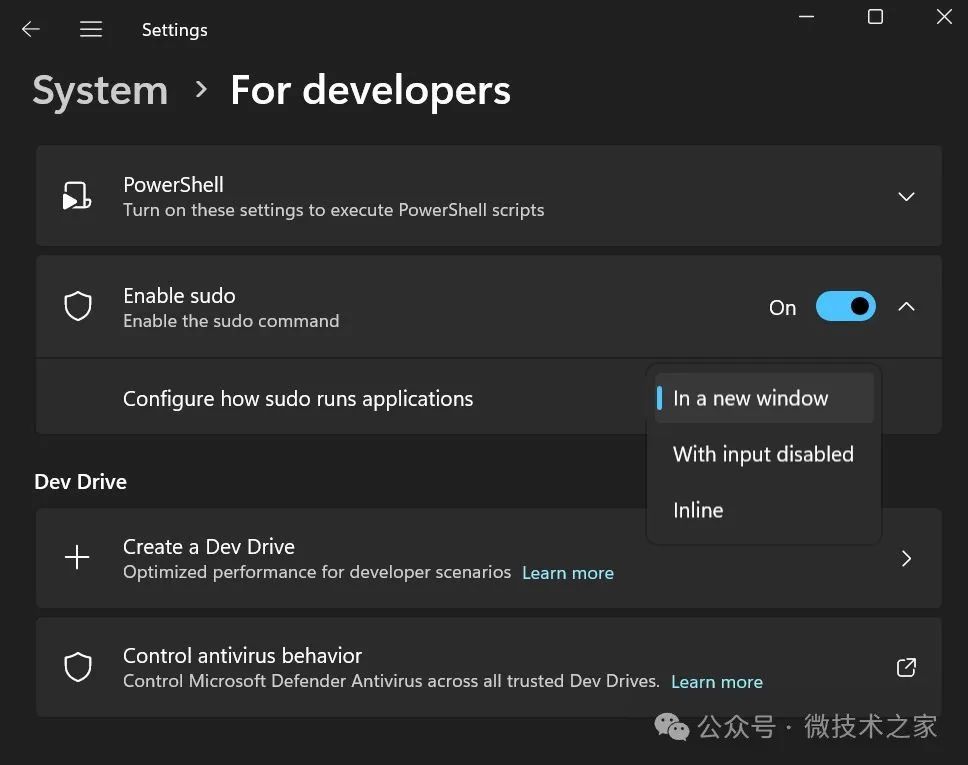The height and width of the screenshot is (765, 968).
Task: Turn off the Enable sudo toggle
Action: (845, 306)
